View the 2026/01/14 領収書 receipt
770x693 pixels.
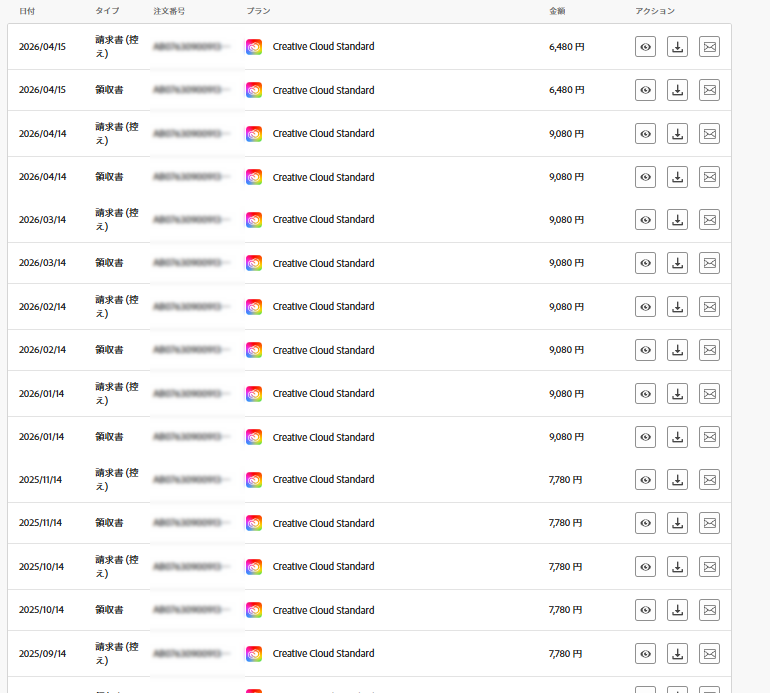point(645,437)
